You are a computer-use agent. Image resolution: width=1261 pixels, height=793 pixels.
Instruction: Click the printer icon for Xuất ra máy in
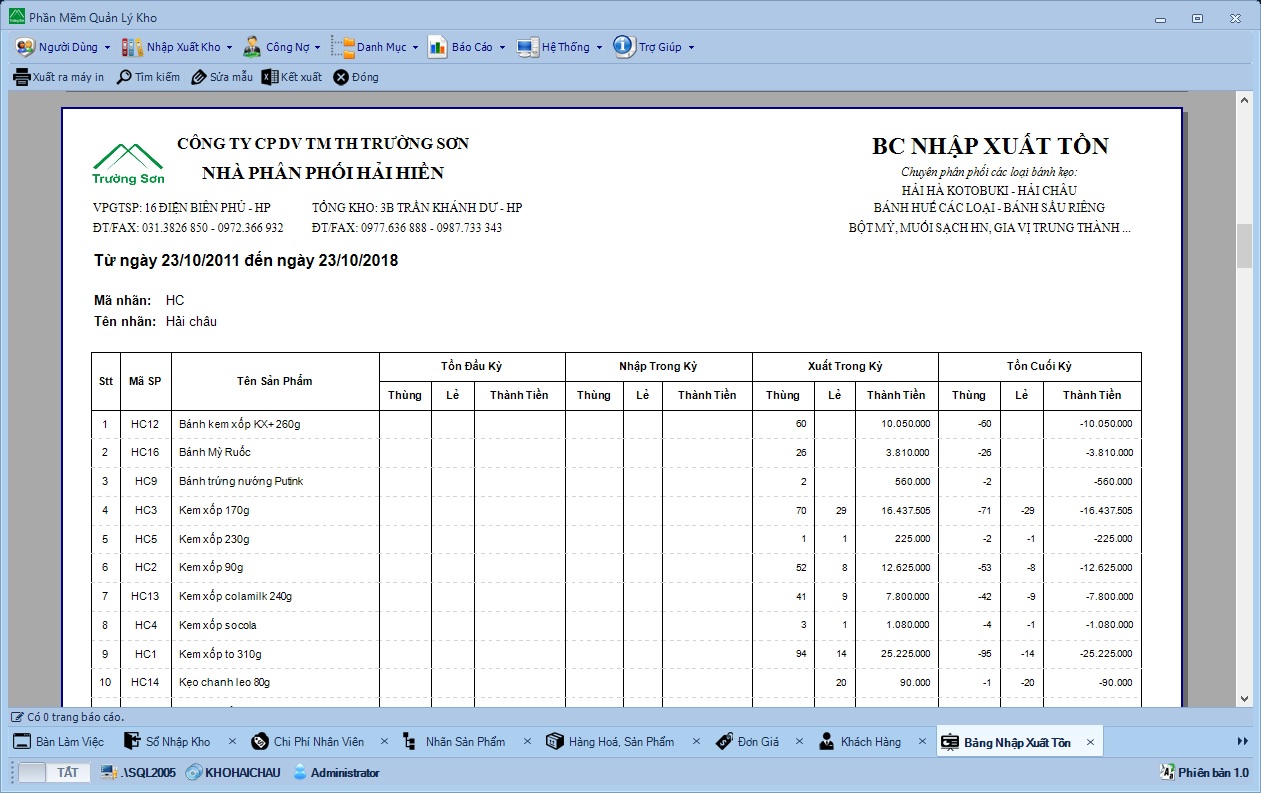point(20,77)
